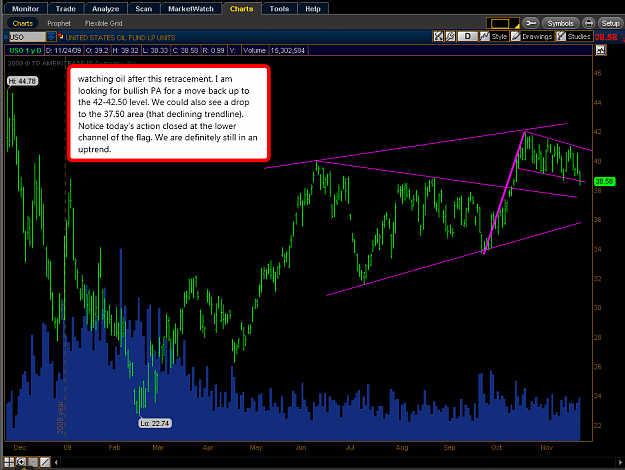Click the chart icon above price axis

[x=601, y=50]
